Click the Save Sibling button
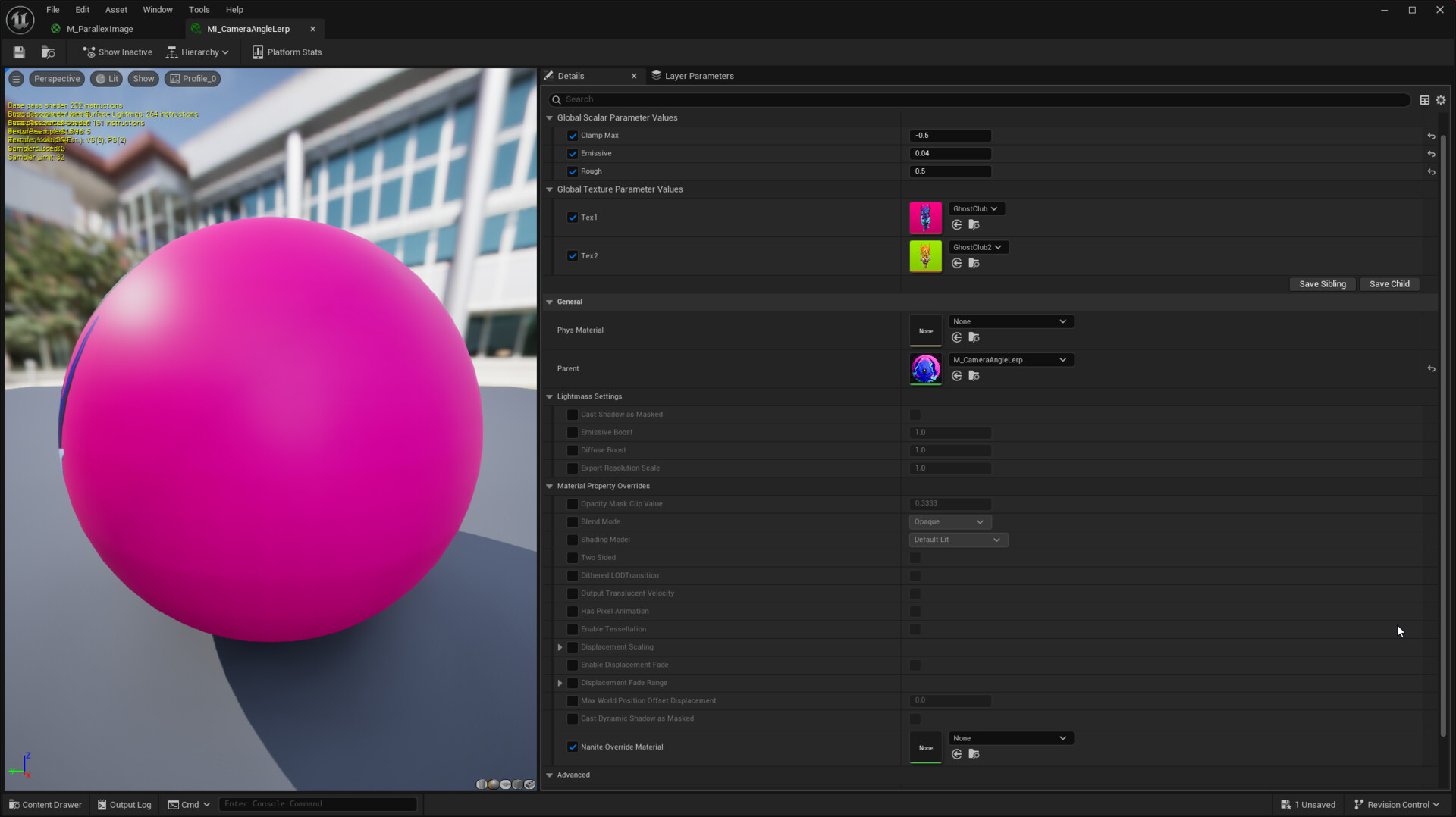Screen dimensions: 1456x817 point(1322,284)
